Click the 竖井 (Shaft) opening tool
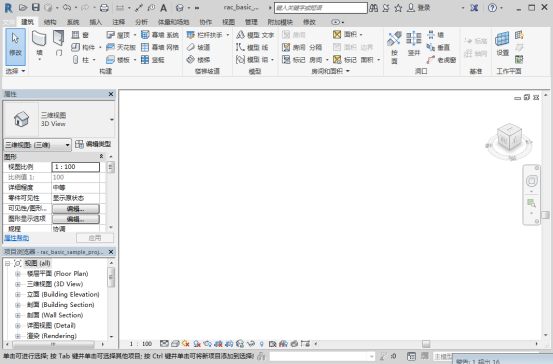 pyautogui.click(x=414, y=44)
